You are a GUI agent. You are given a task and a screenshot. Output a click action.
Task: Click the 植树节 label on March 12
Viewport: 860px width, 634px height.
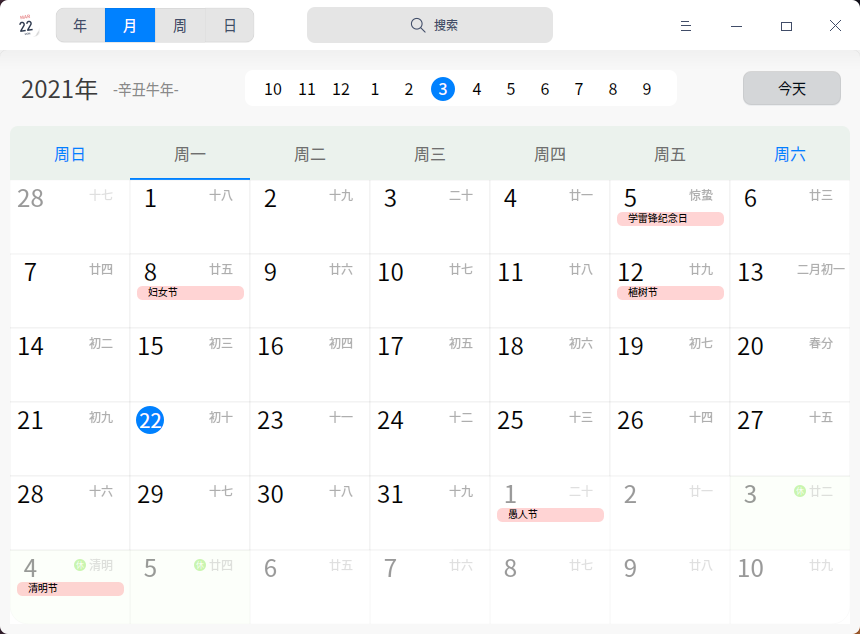tap(669, 293)
